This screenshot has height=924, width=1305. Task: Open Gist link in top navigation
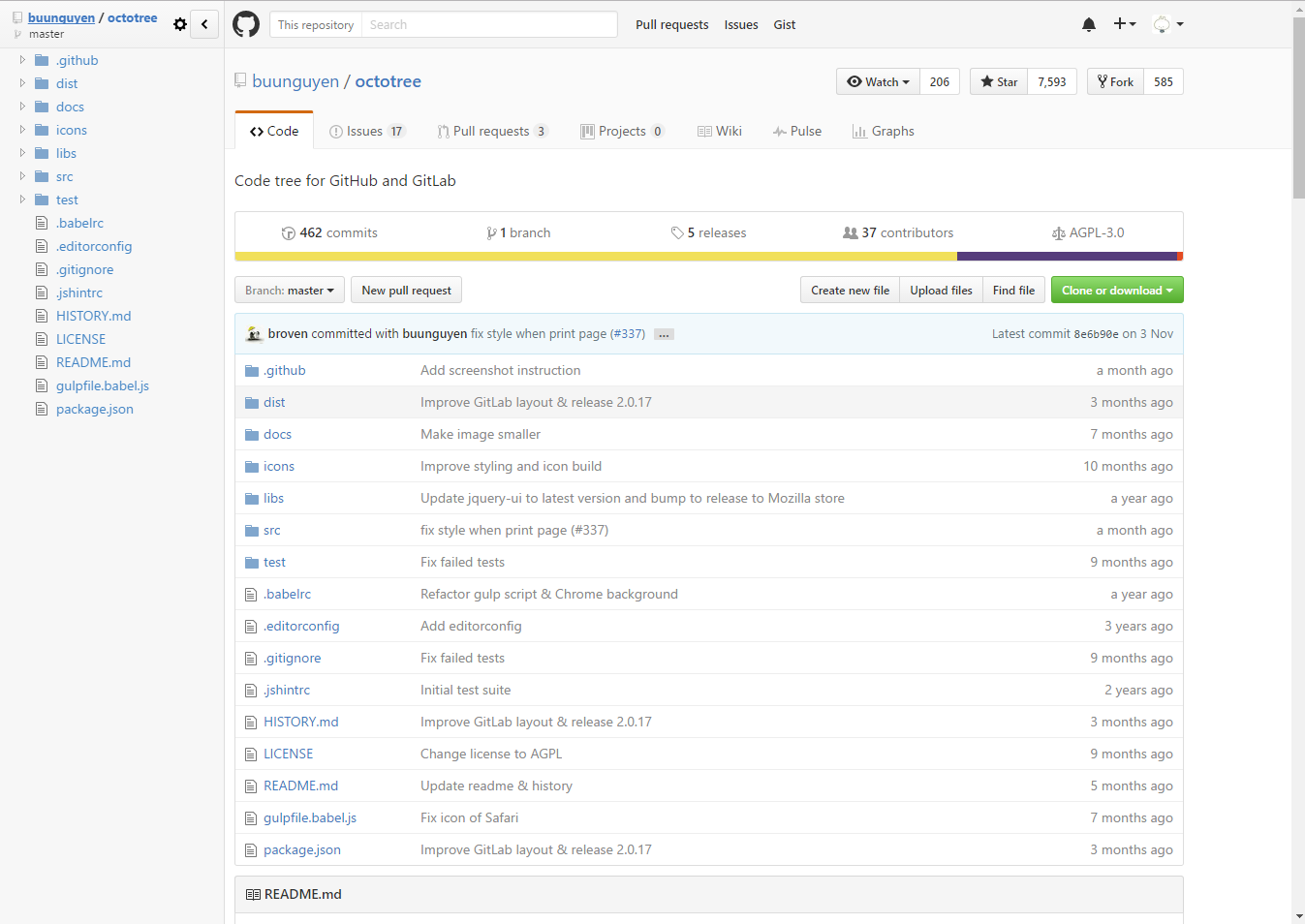tap(785, 25)
